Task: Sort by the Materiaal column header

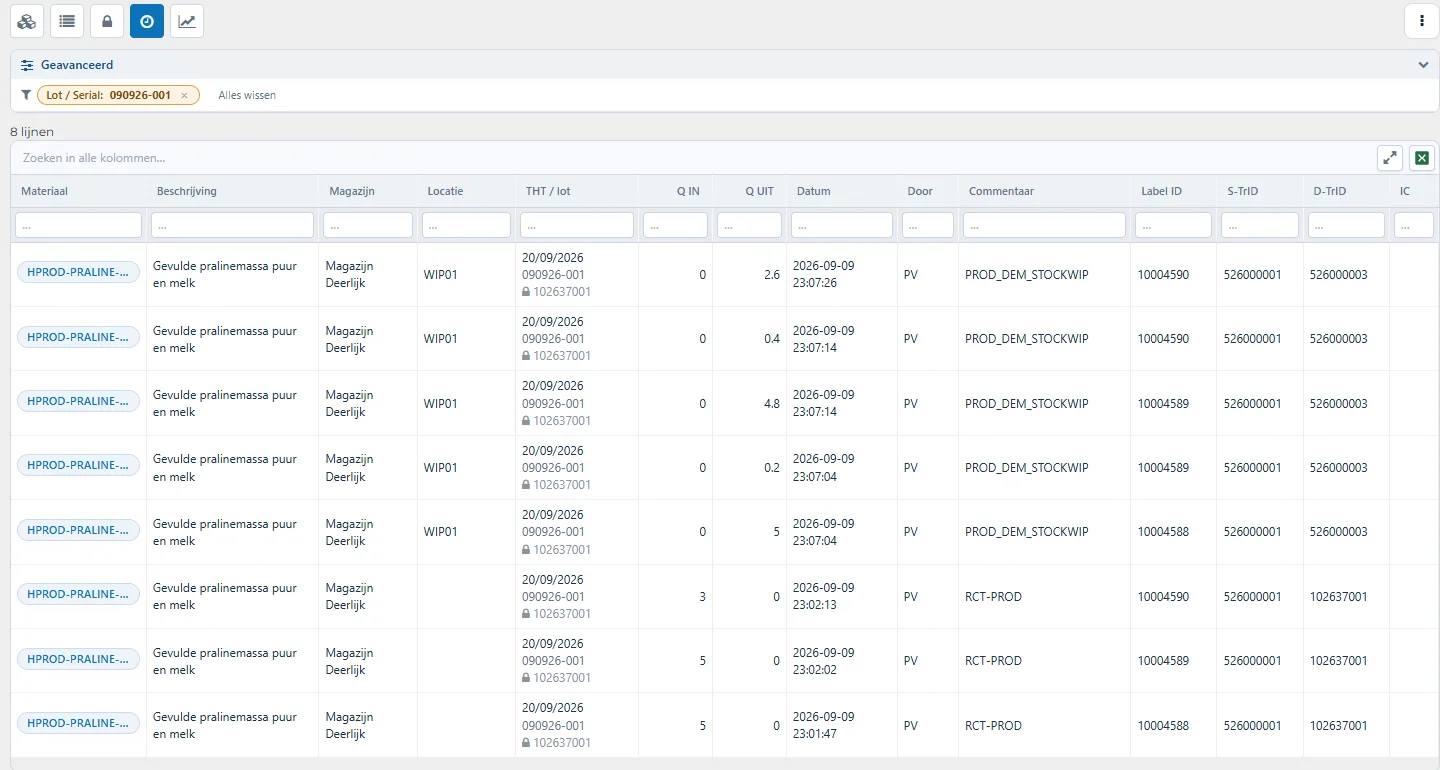Action: click(x=44, y=191)
